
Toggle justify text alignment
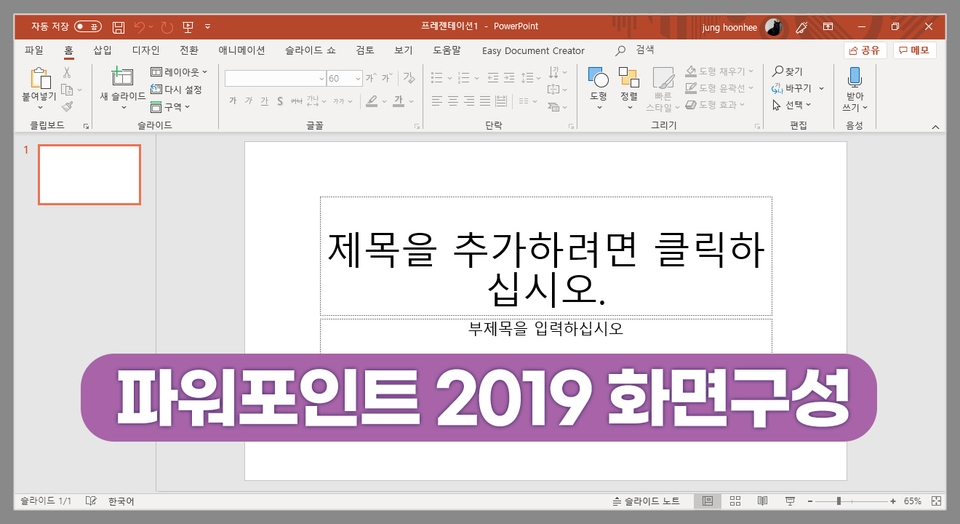click(485, 101)
